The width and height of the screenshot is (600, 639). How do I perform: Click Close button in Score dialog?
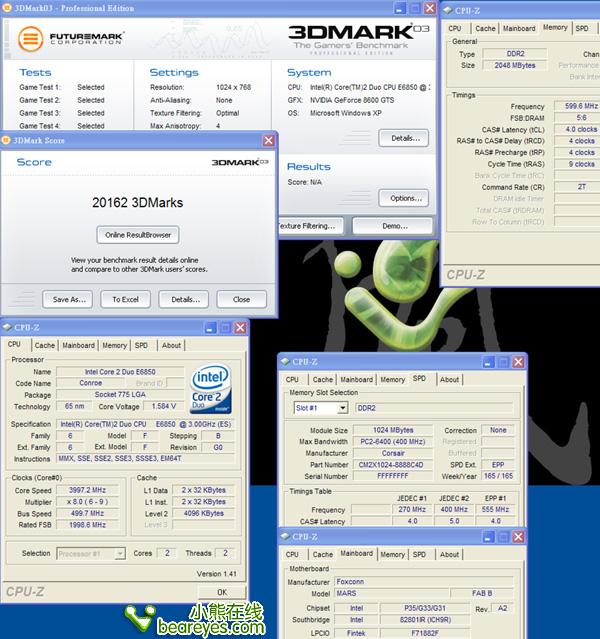click(x=242, y=300)
